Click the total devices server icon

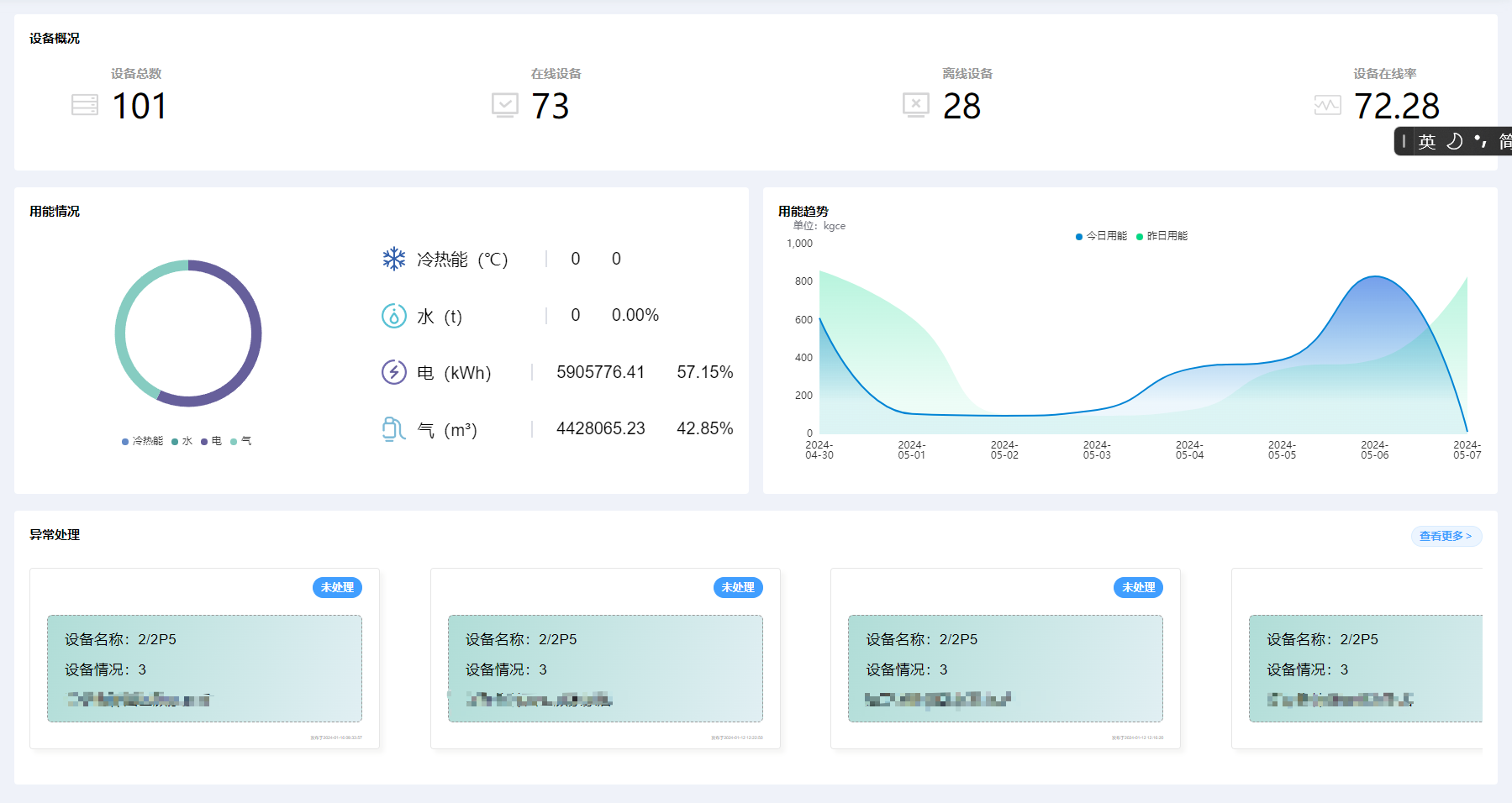pos(85,105)
